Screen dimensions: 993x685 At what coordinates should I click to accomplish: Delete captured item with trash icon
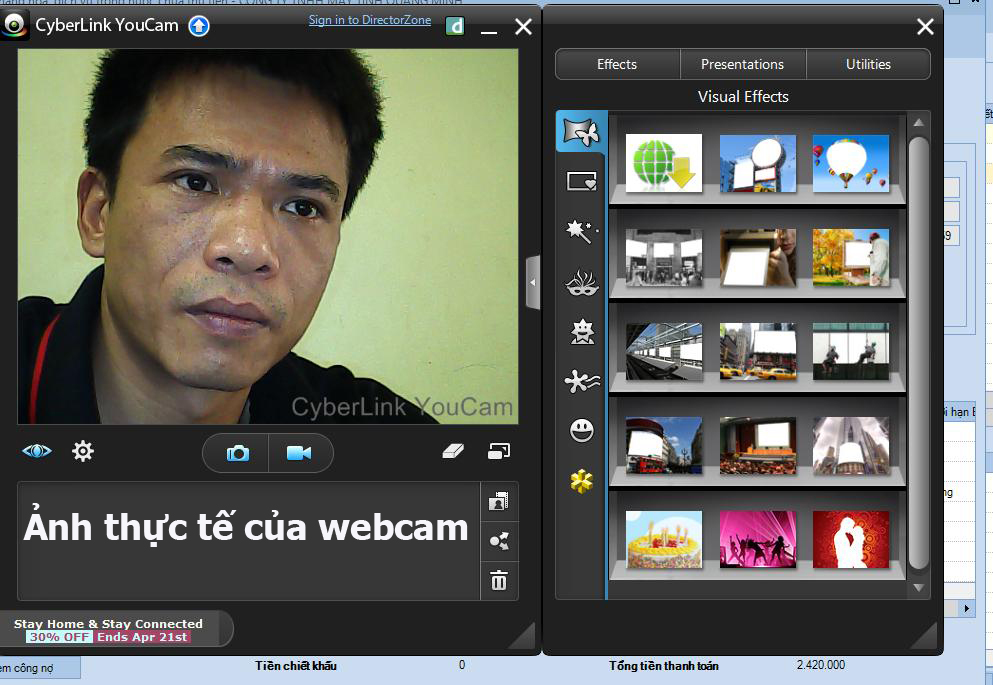[499, 580]
